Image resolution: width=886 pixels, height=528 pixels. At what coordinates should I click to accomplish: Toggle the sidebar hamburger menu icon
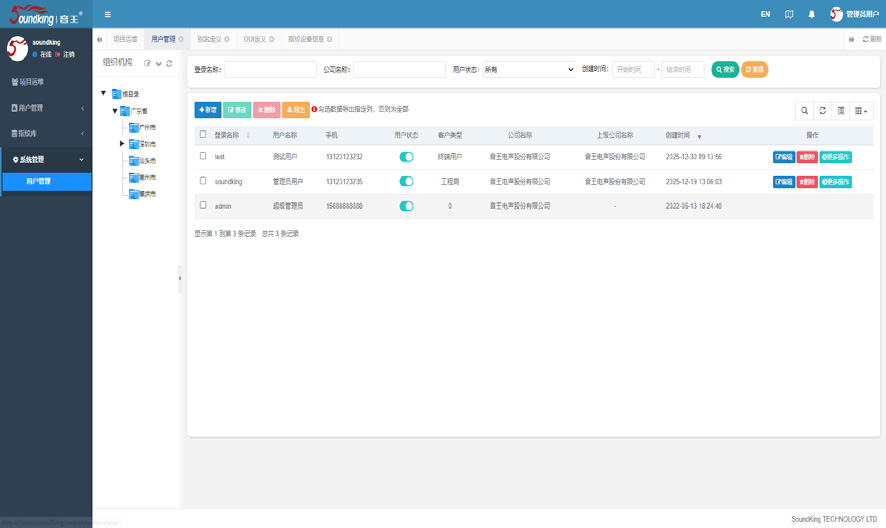[107, 14]
